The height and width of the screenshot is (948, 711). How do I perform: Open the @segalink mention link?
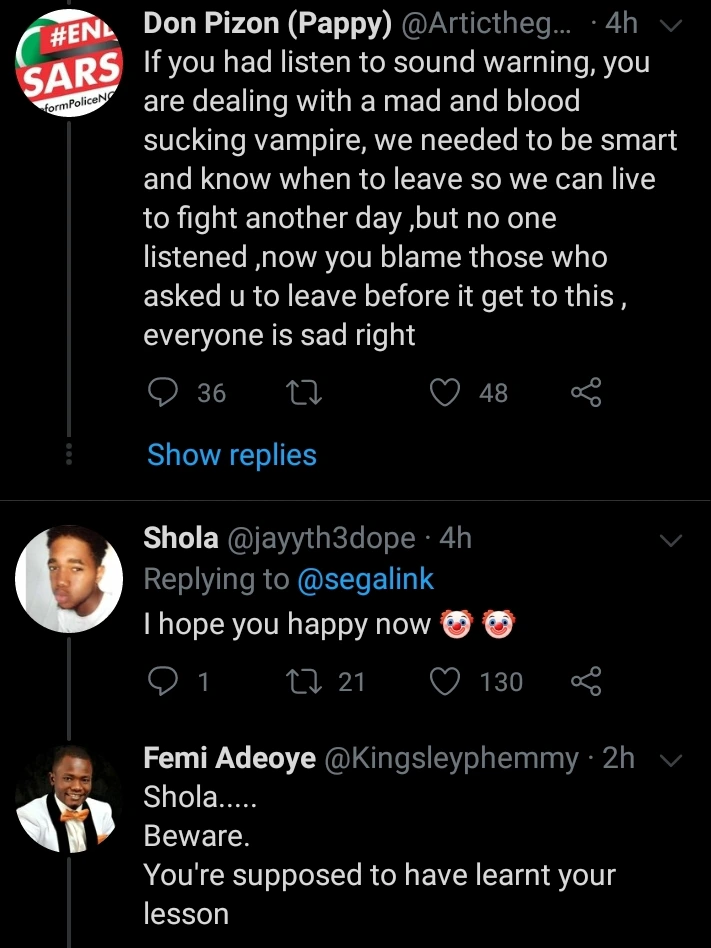pyautogui.click(x=363, y=580)
